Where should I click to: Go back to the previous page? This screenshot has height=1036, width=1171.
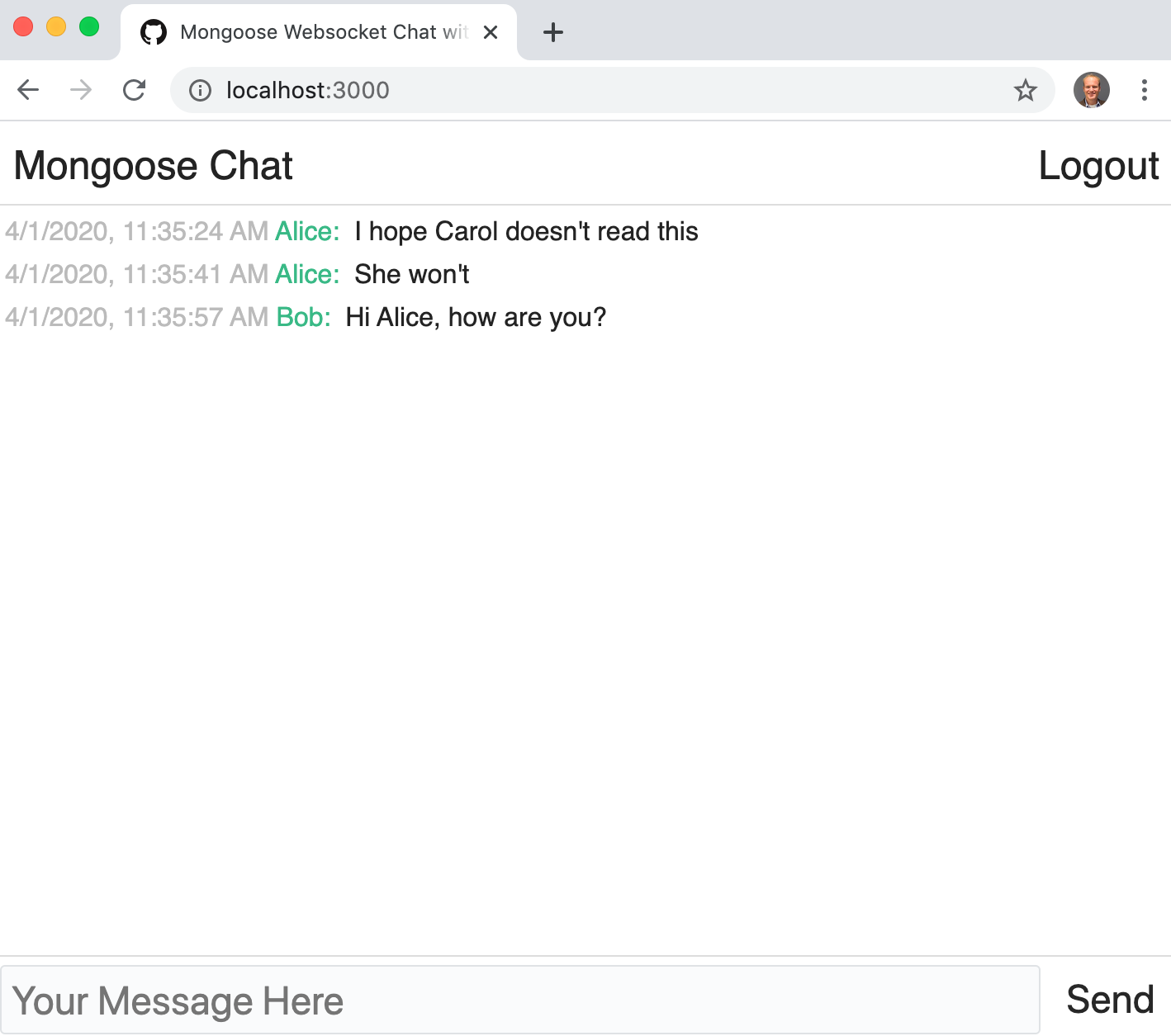coord(28,90)
